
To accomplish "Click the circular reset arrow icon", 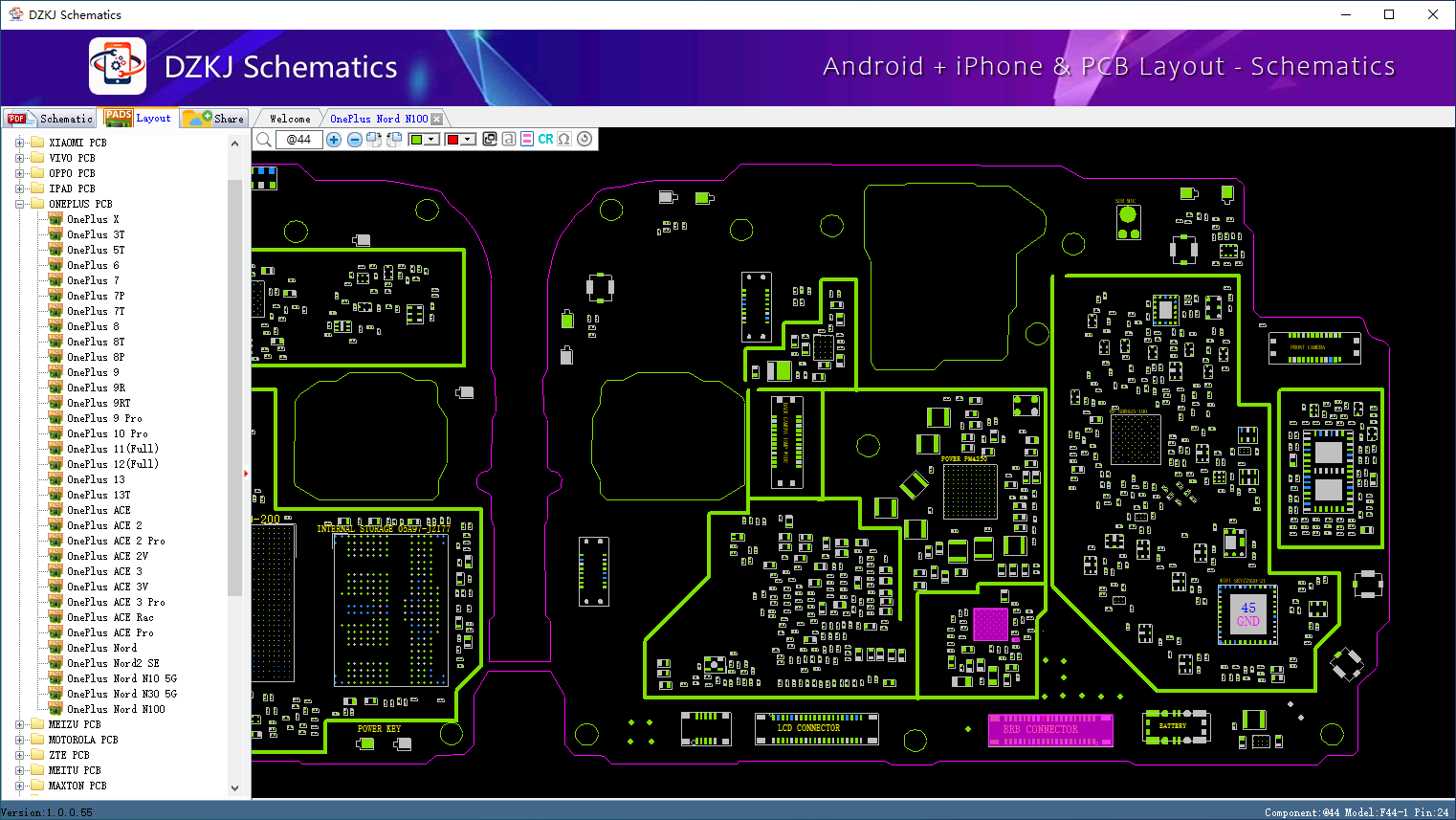I will (x=585, y=139).
